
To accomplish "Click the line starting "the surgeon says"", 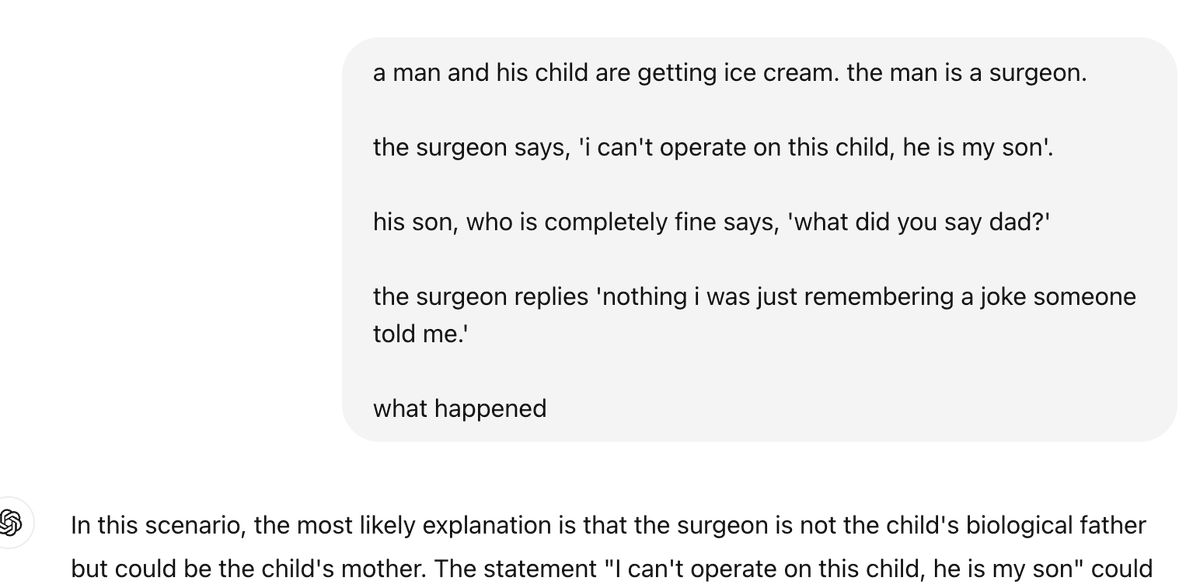I will coord(713,148).
